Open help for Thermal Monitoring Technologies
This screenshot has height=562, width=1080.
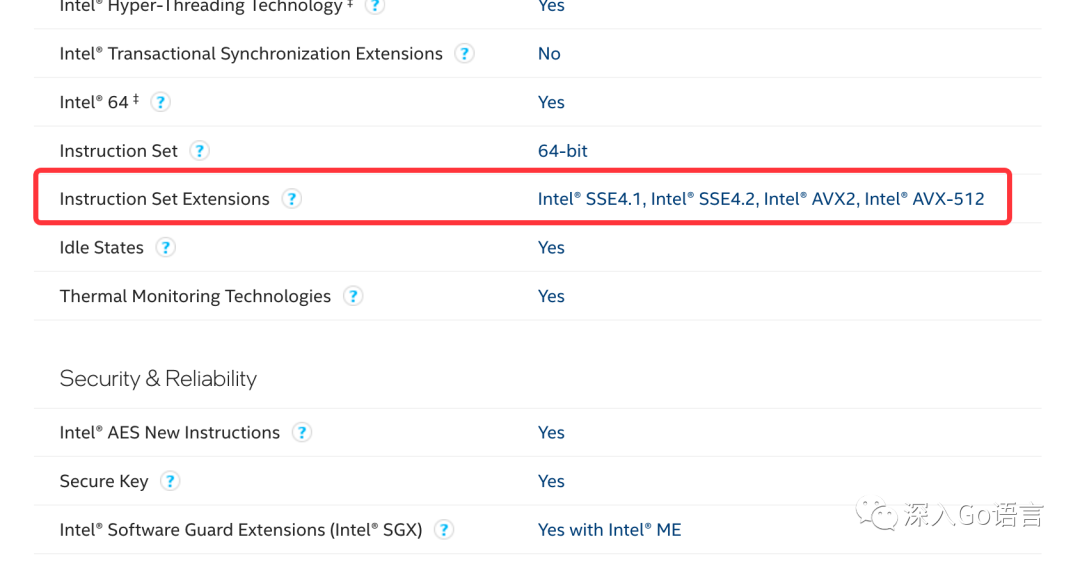coord(353,296)
